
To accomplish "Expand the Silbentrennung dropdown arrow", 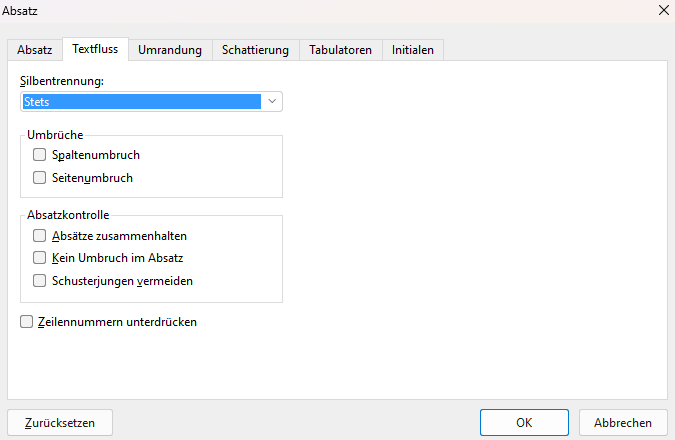I will coord(272,101).
